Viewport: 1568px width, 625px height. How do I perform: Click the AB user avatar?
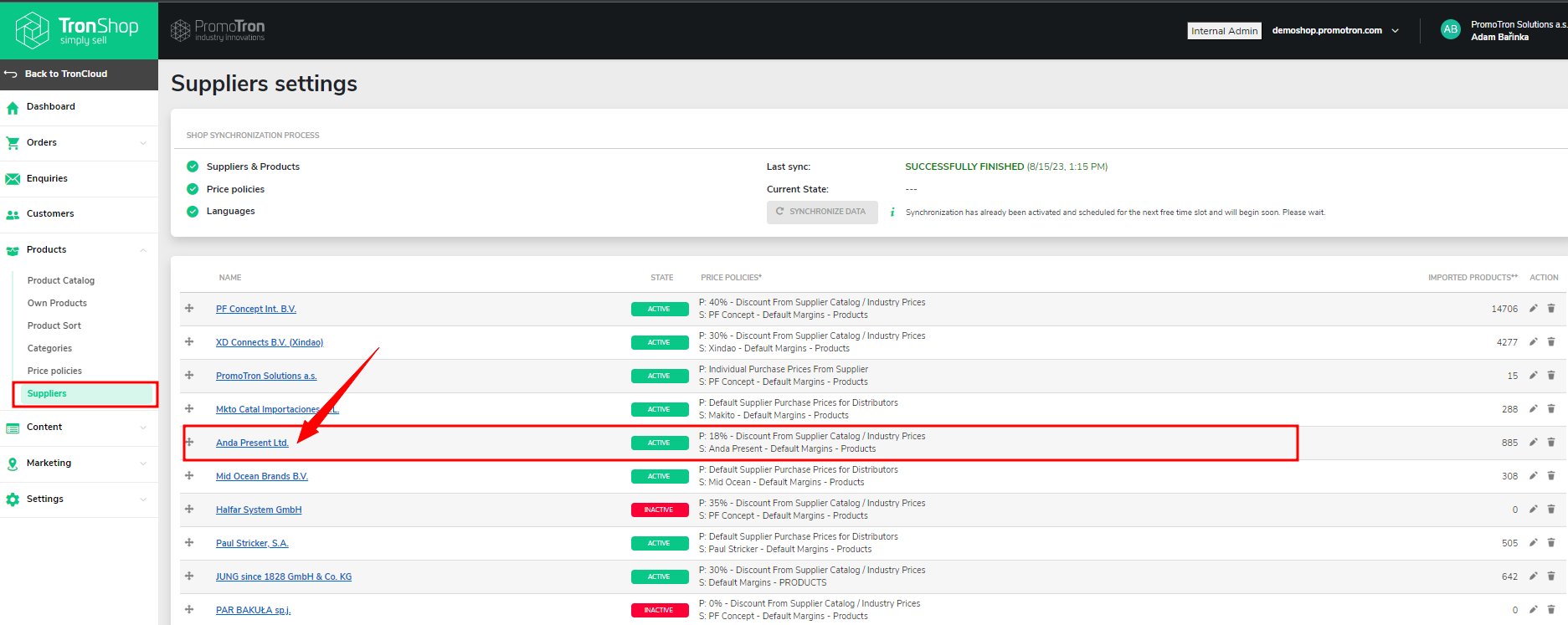pyautogui.click(x=1451, y=29)
